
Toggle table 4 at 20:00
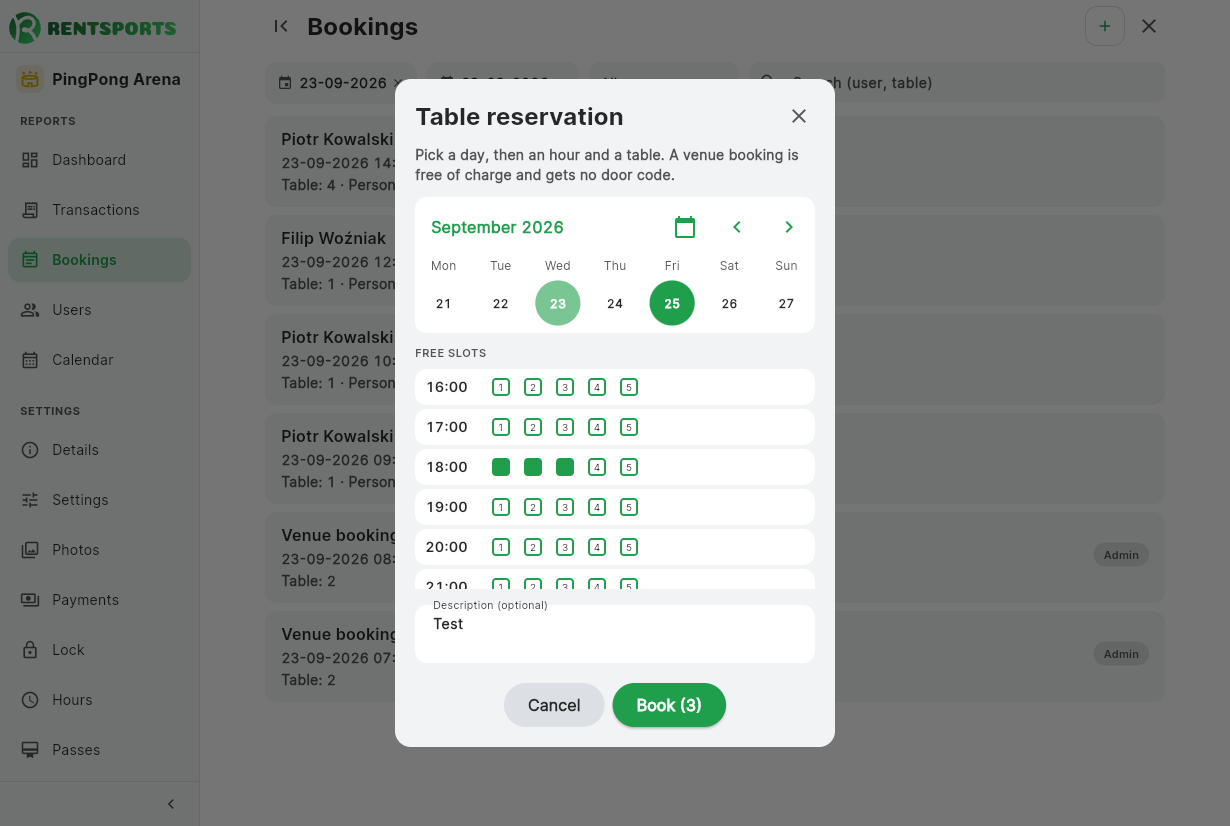597,547
